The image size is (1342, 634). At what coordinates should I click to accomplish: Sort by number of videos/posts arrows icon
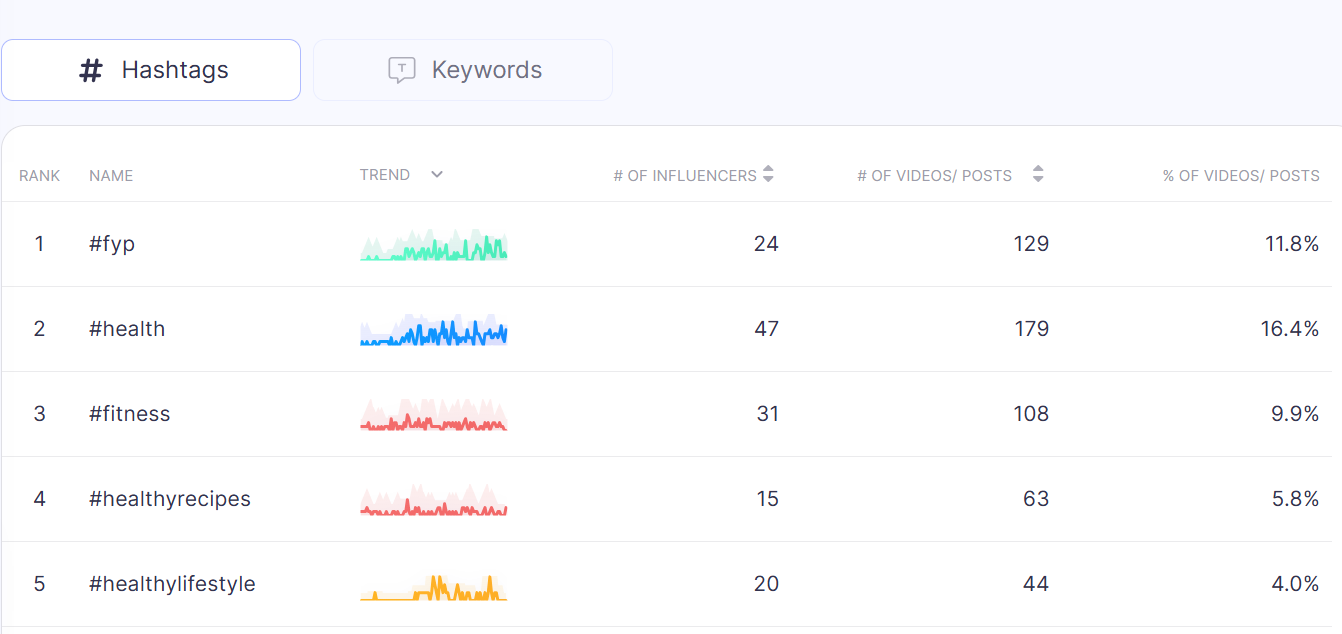pyautogui.click(x=1038, y=174)
